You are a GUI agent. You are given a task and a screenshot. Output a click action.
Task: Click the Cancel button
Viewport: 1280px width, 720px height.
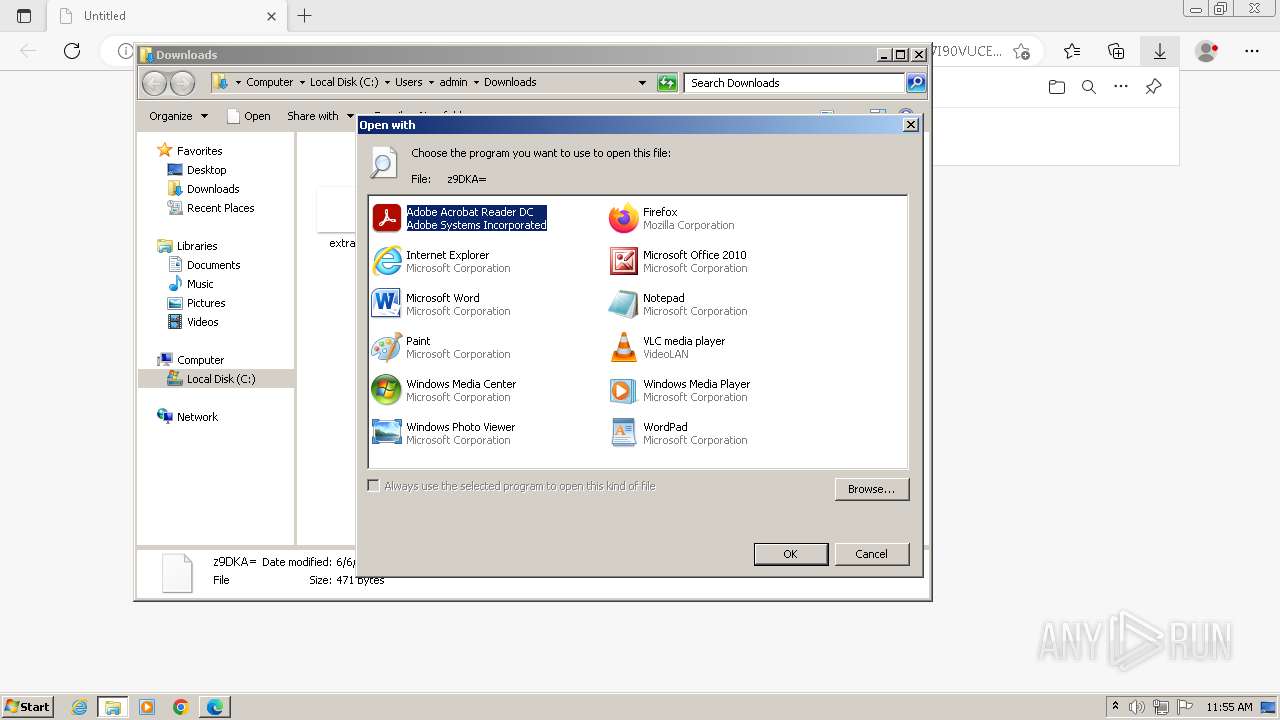click(871, 554)
